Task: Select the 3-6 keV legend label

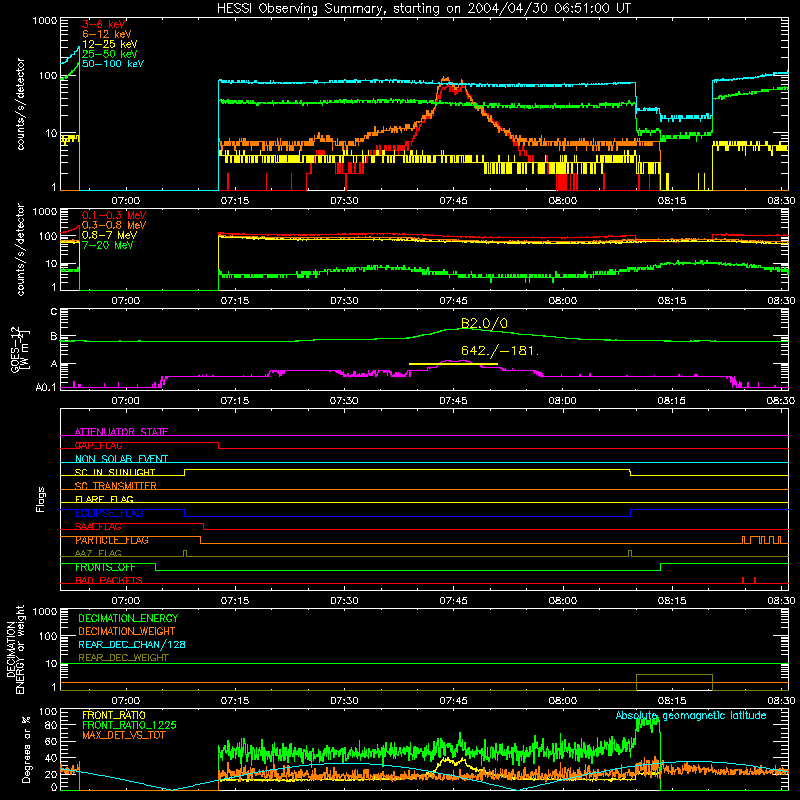Action: (103, 24)
